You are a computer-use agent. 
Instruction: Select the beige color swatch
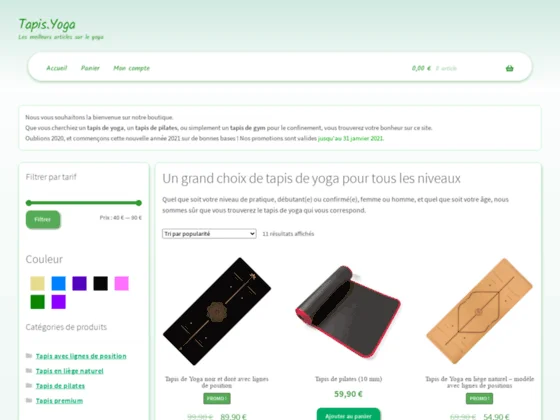(x=38, y=283)
